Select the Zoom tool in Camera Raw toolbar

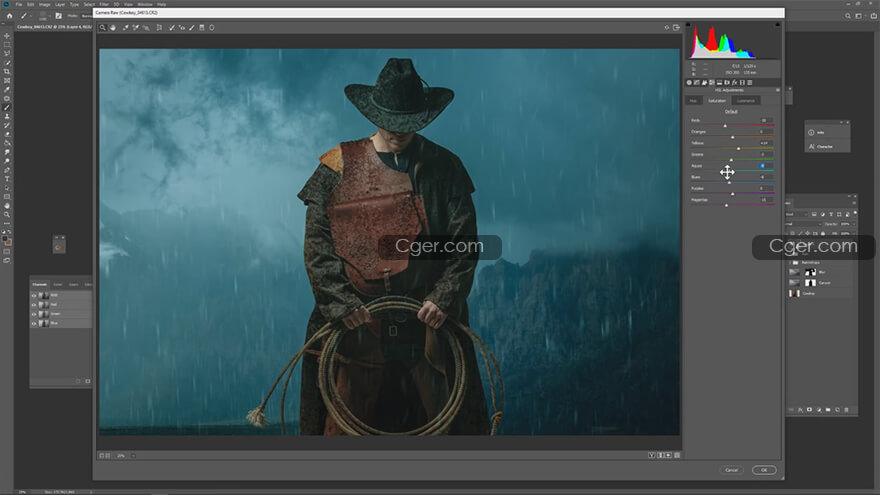(102, 28)
